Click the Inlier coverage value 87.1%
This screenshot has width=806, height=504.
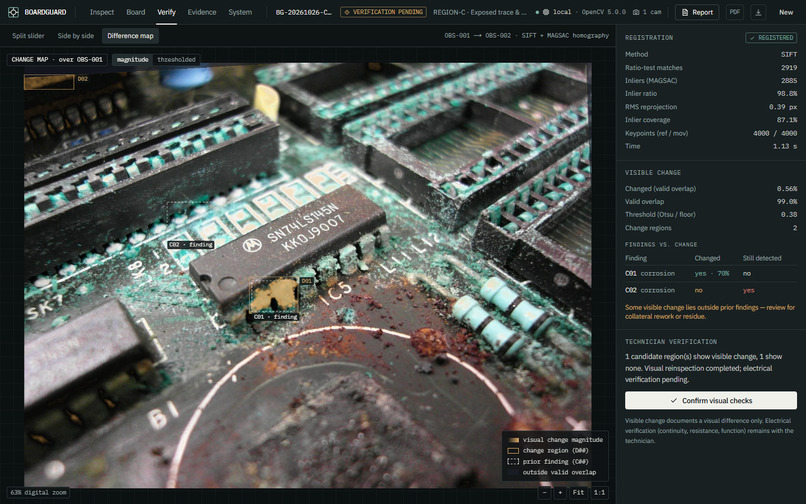[787, 120]
